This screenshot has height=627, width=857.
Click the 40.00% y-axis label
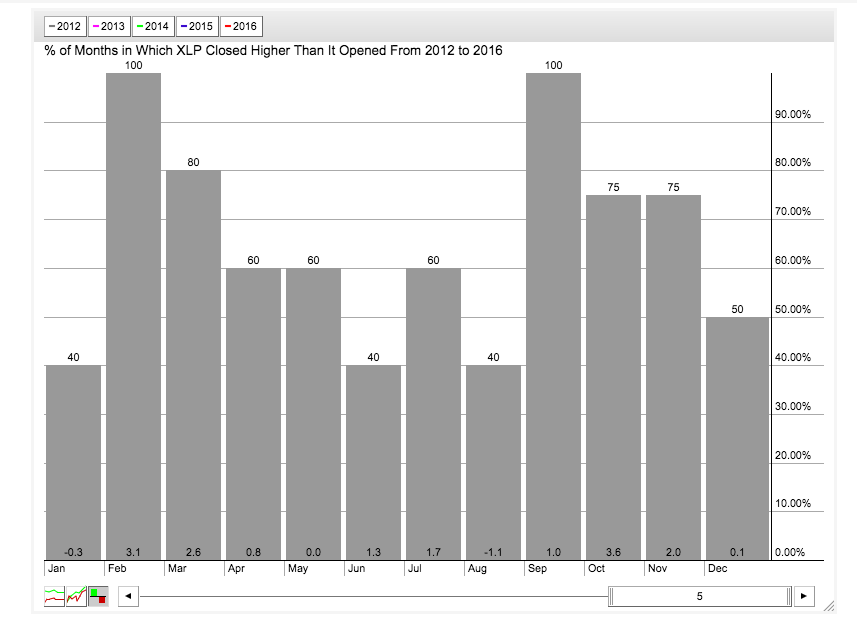pyautogui.click(x=793, y=358)
